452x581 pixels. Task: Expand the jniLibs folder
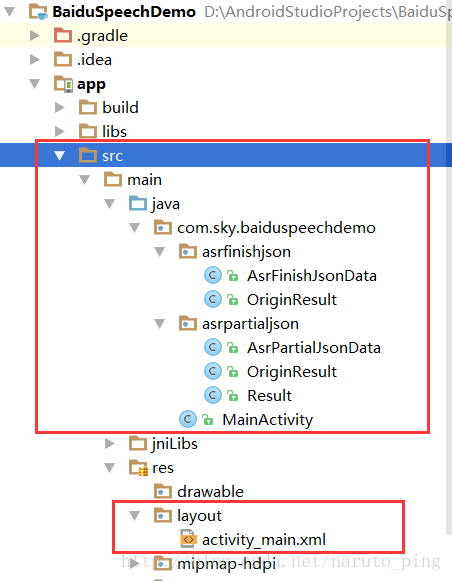(109, 443)
